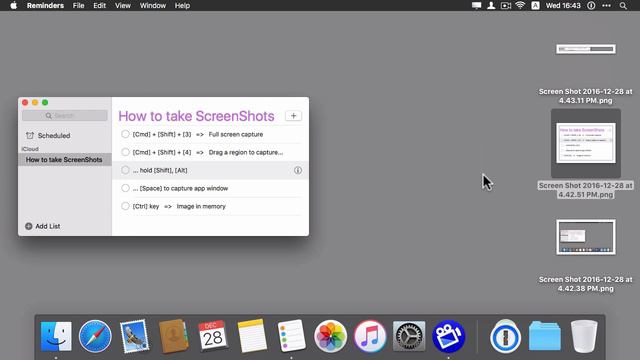Image resolution: width=640 pixels, height=360 pixels.
Task: Open the user account menu bar icon
Action: 491,6
